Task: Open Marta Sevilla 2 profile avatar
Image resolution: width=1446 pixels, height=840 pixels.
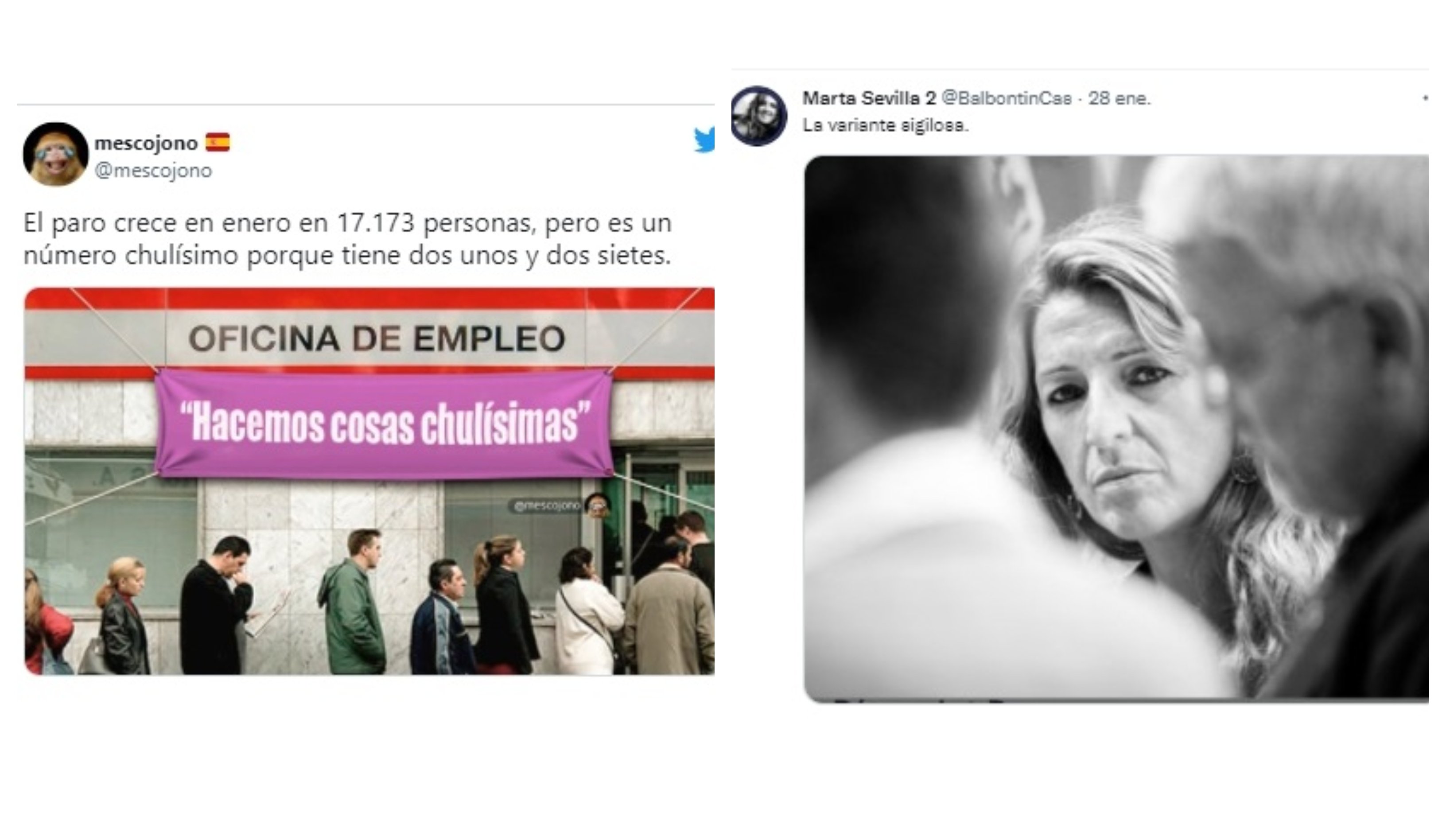Action: pyautogui.click(x=759, y=115)
